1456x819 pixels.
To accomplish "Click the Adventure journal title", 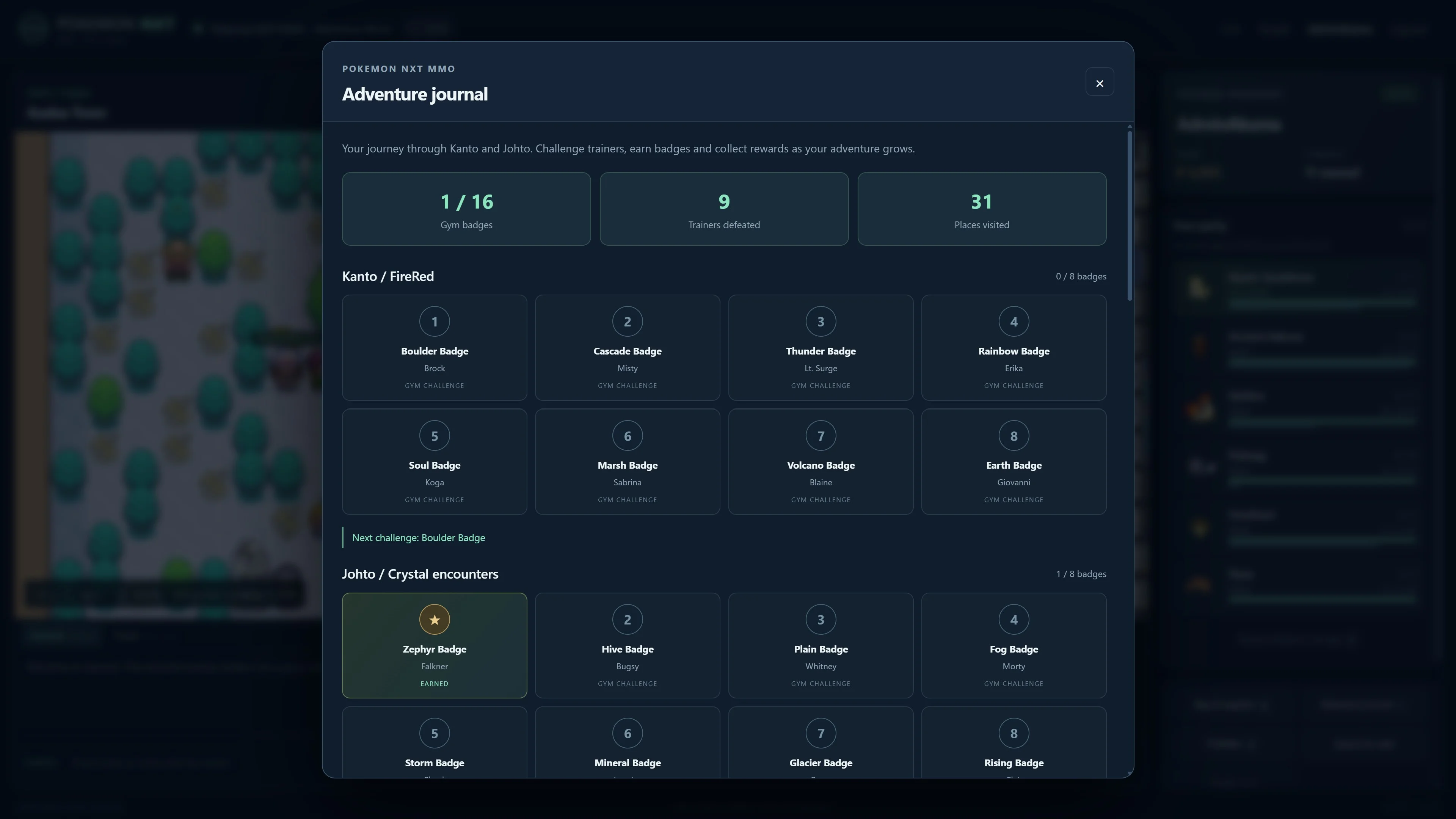I will 414,94.
